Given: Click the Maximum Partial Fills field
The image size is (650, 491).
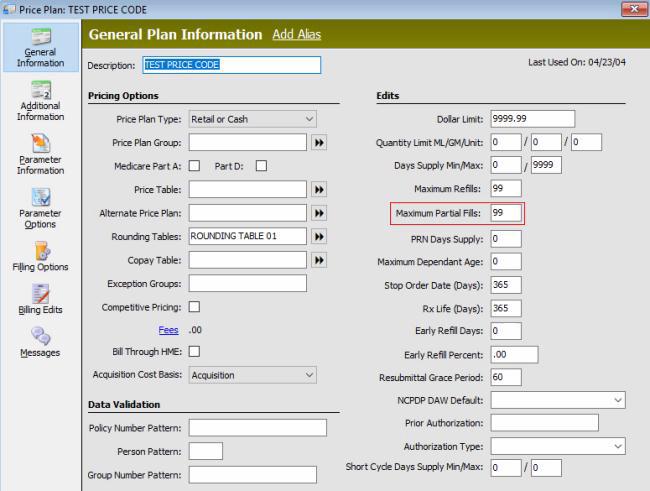Looking at the screenshot, I should 506,213.
